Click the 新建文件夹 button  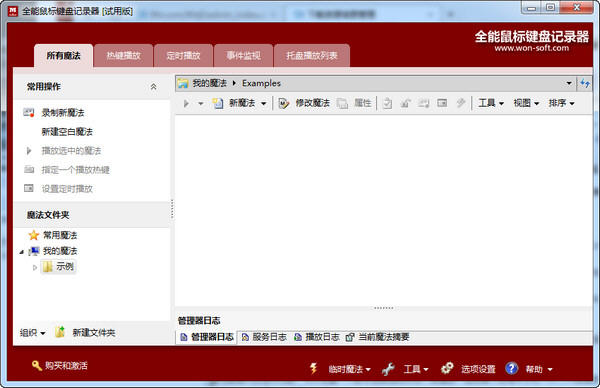pos(85,333)
